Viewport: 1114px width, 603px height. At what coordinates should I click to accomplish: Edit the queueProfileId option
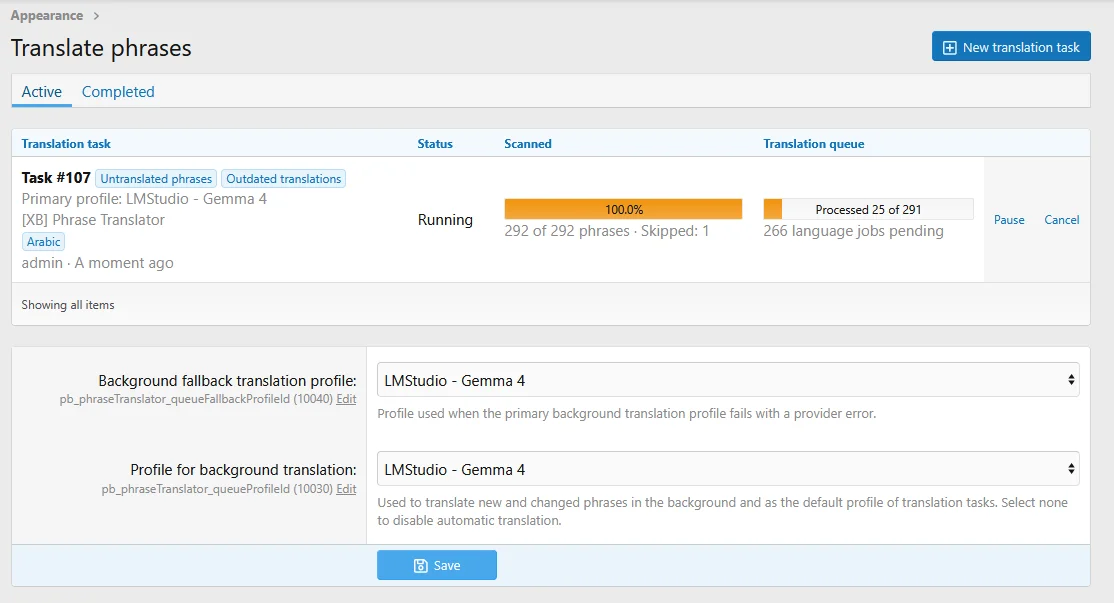tap(346, 489)
